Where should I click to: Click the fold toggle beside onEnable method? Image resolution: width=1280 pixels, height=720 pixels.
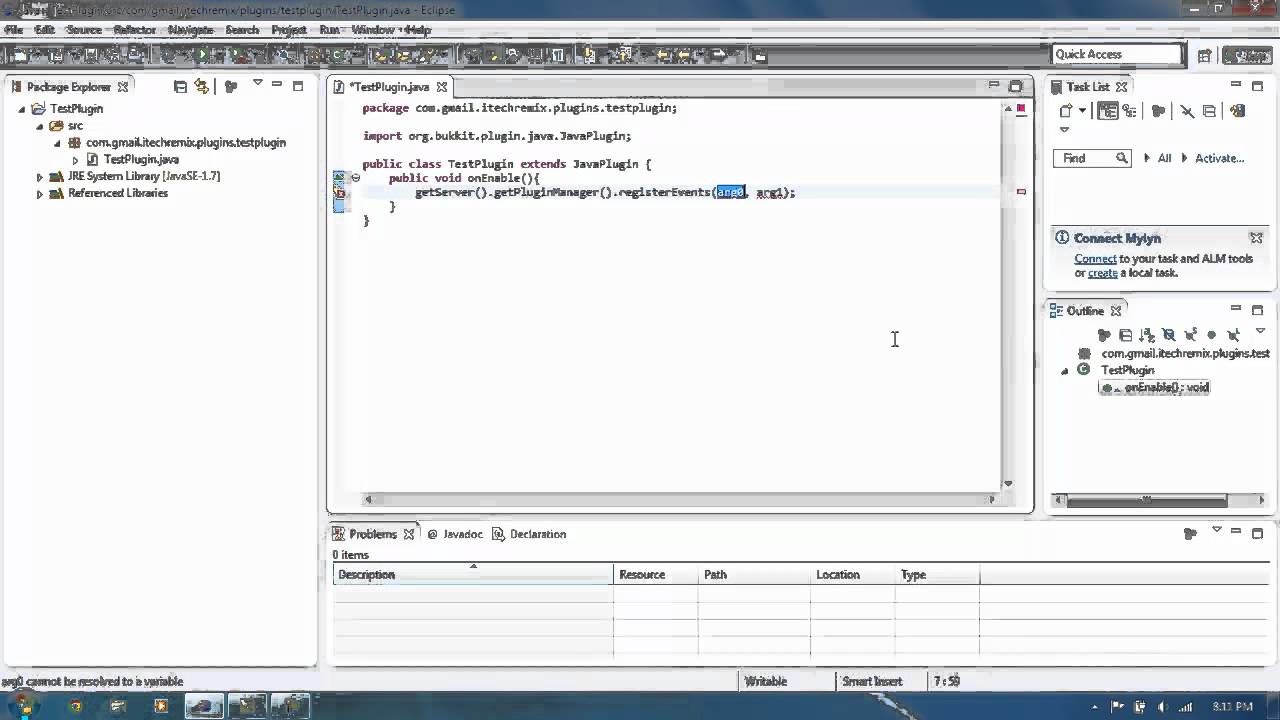pyautogui.click(x=355, y=178)
